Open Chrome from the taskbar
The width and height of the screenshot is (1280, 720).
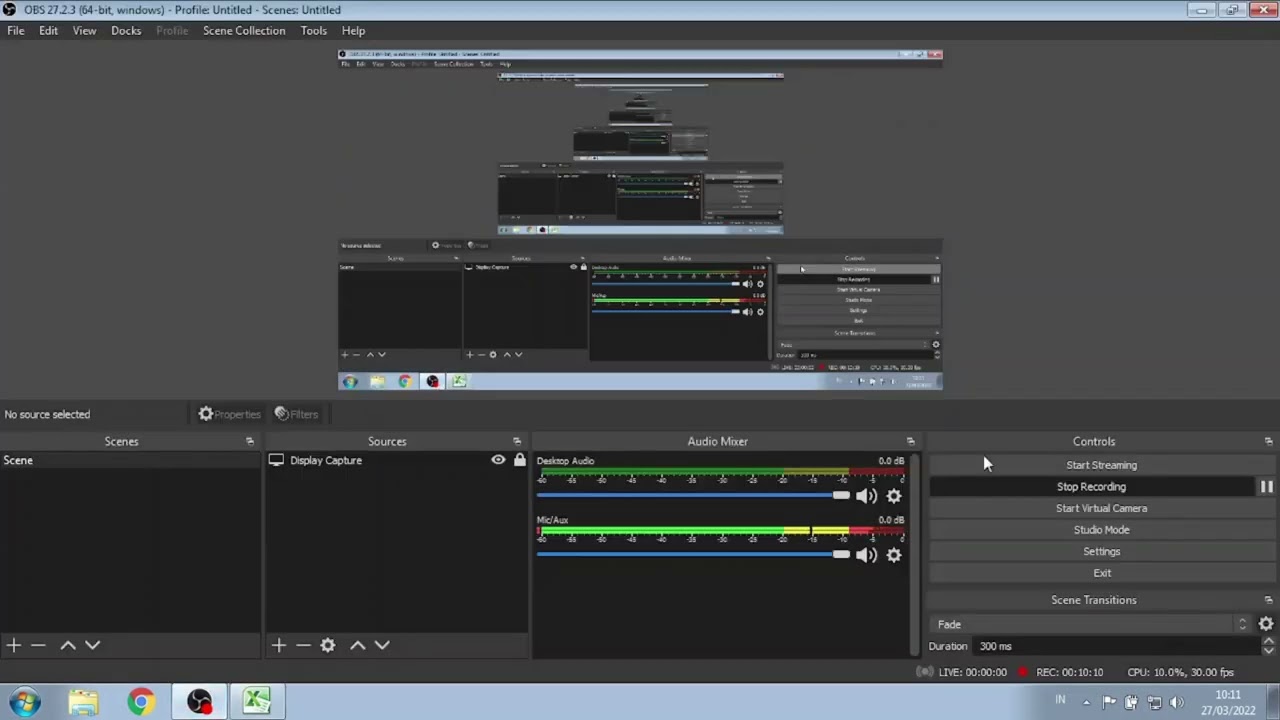[x=141, y=702]
